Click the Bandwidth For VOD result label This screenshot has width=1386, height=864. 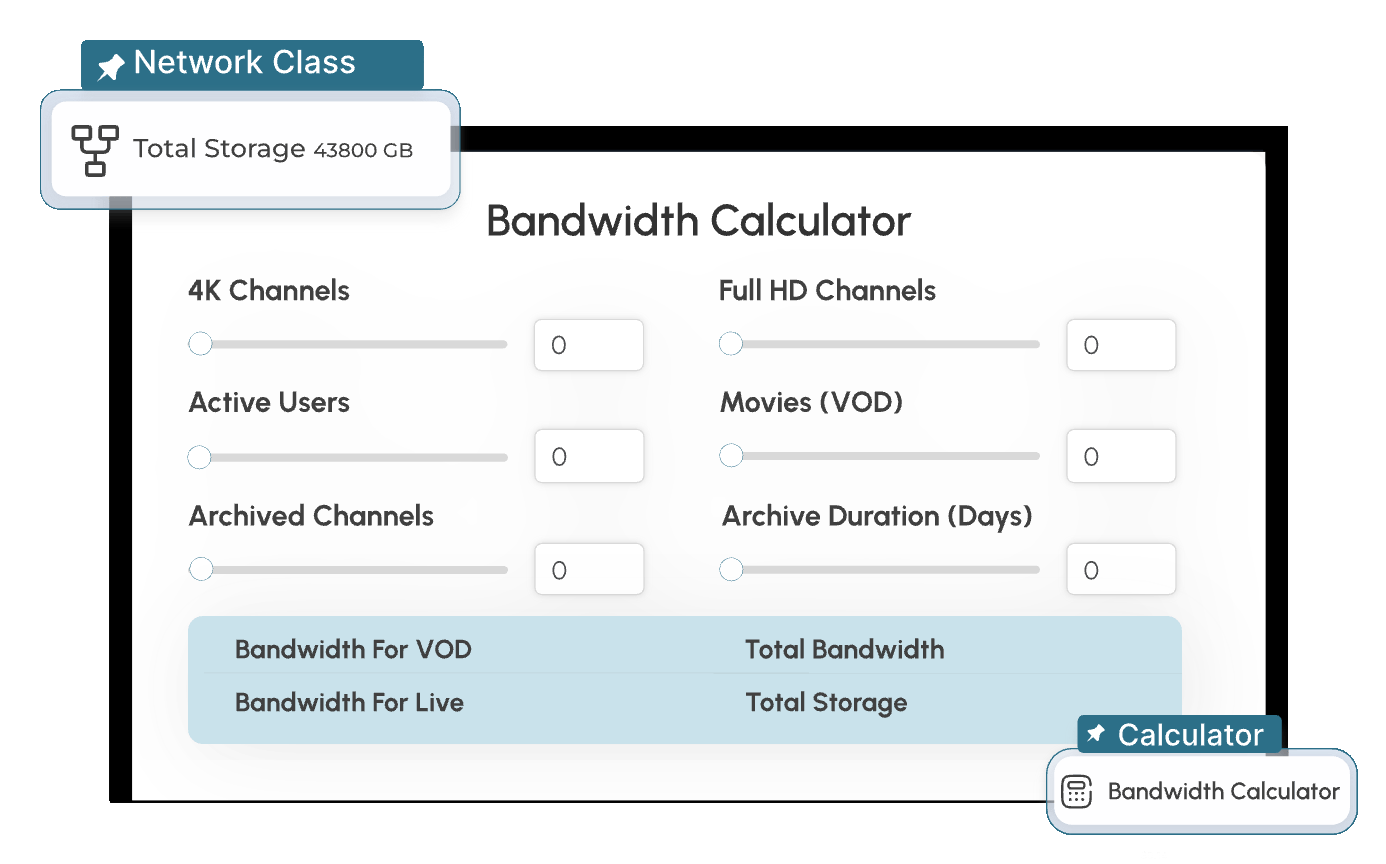(x=353, y=649)
